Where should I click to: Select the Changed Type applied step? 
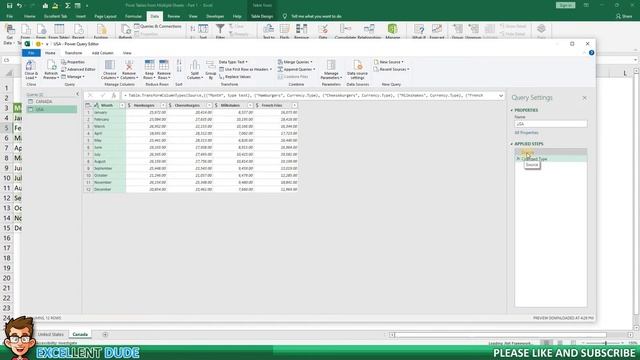pyautogui.click(x=551, y=159)
